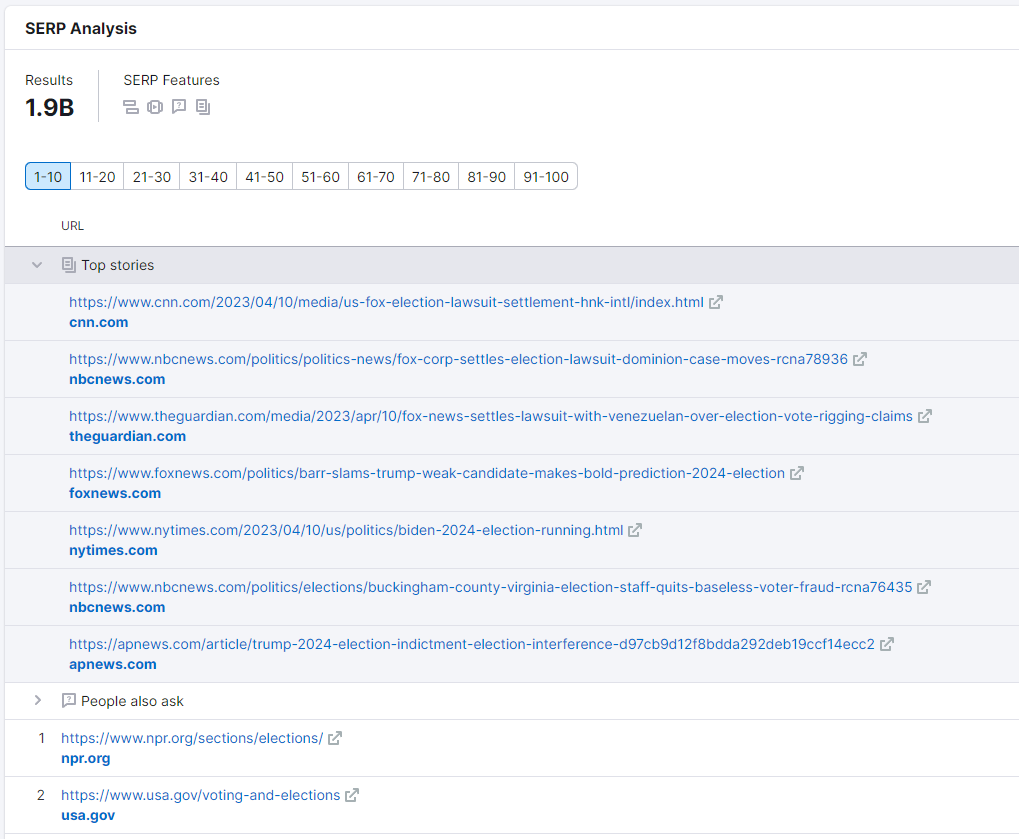Click the npr.org domain link

point(86,758)
